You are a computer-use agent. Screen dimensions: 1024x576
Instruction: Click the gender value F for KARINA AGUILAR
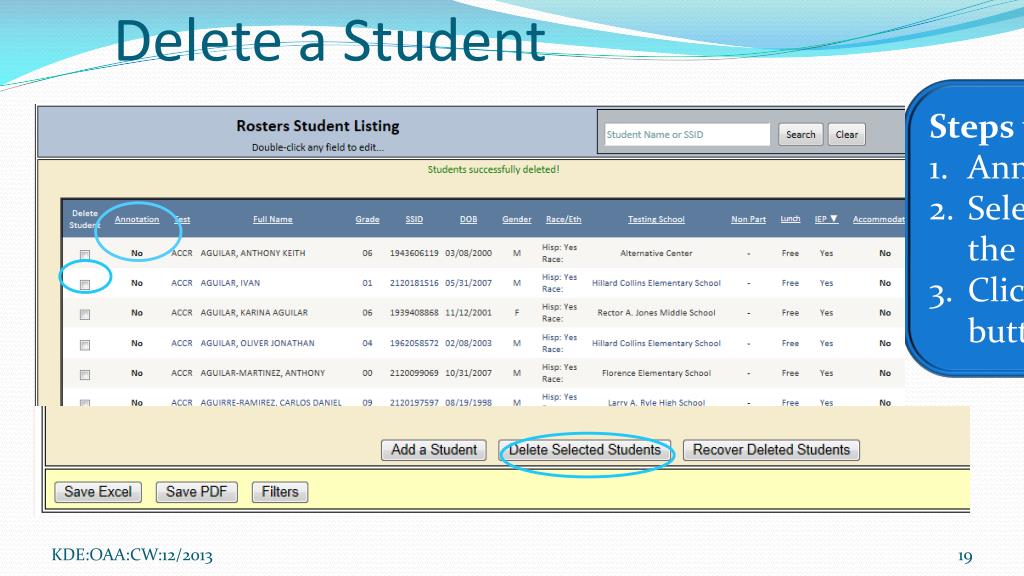point(517,313)
